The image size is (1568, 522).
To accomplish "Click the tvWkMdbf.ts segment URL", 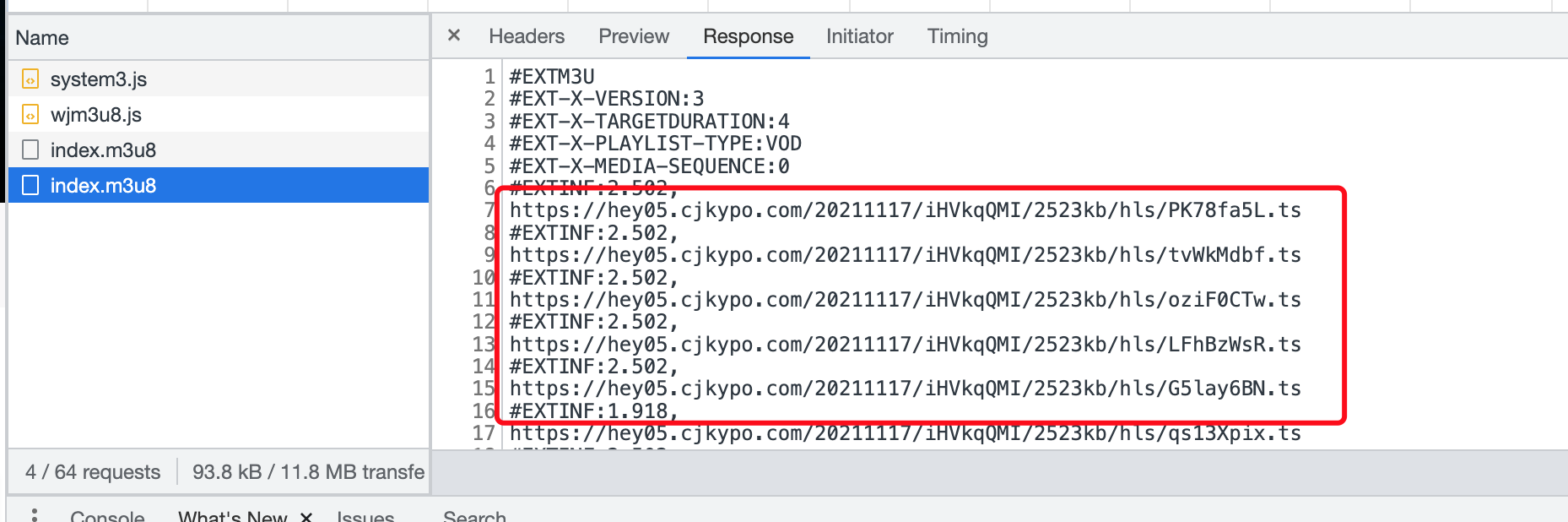I will pyautogui.click(x=906, y=255).
